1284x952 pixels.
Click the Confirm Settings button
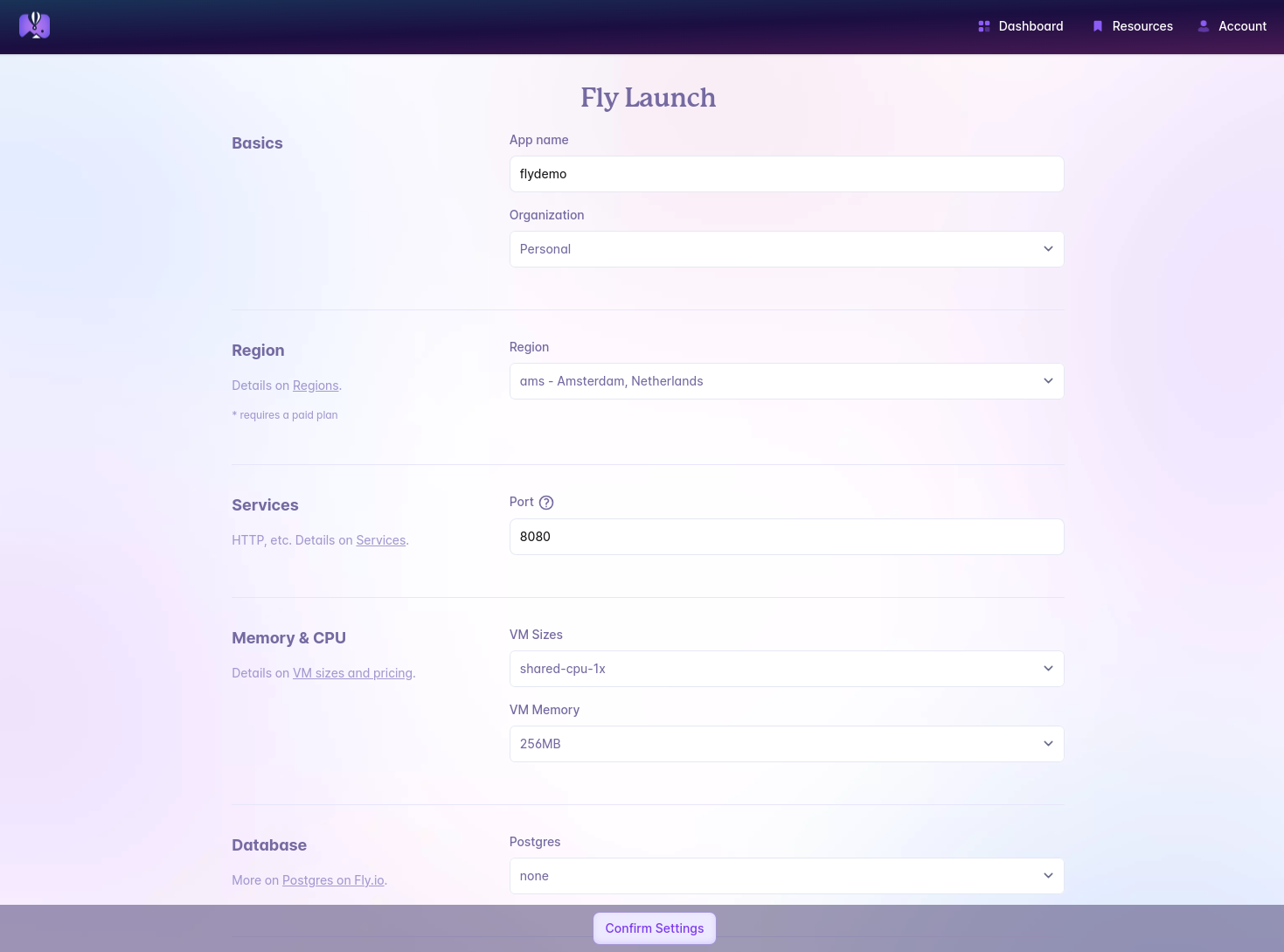pyautogui.click(x=655, y=928)
